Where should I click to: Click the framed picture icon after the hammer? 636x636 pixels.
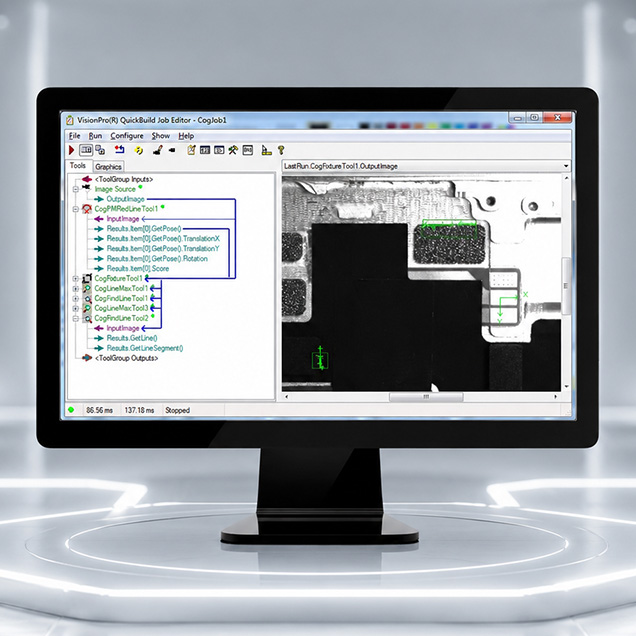pos(247,150)
